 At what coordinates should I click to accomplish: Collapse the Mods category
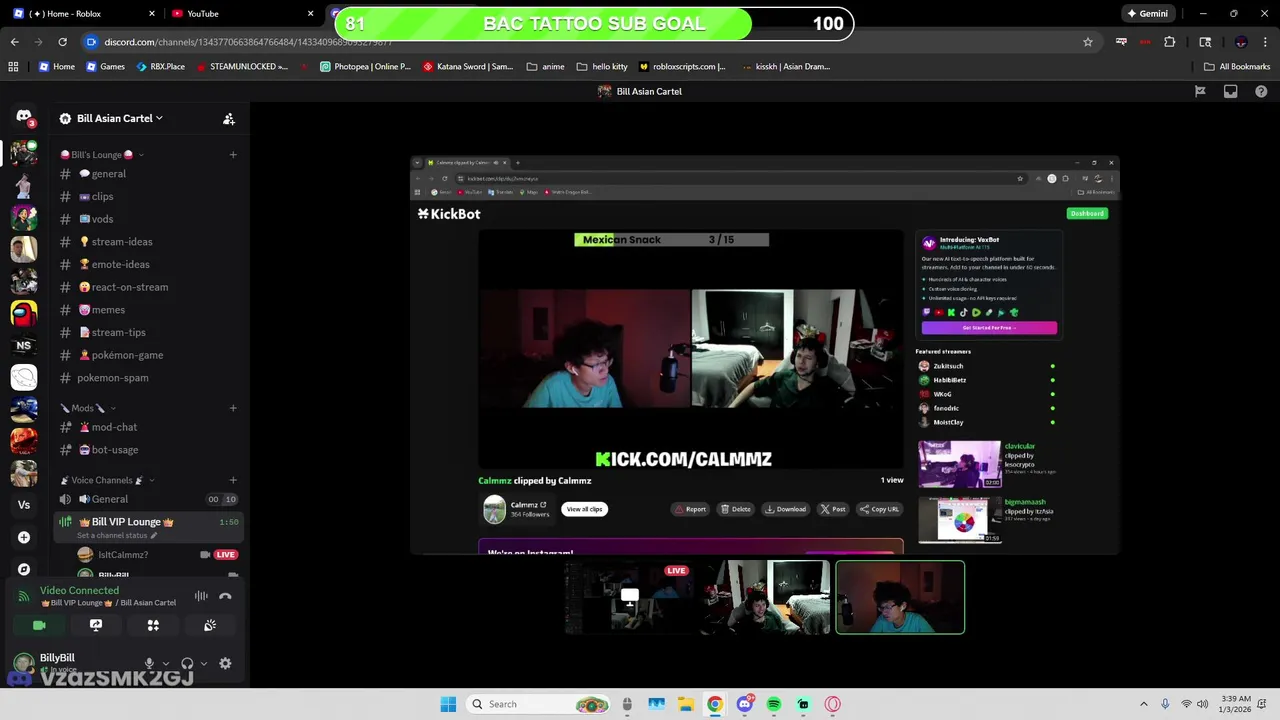click(x=88, y=408)
